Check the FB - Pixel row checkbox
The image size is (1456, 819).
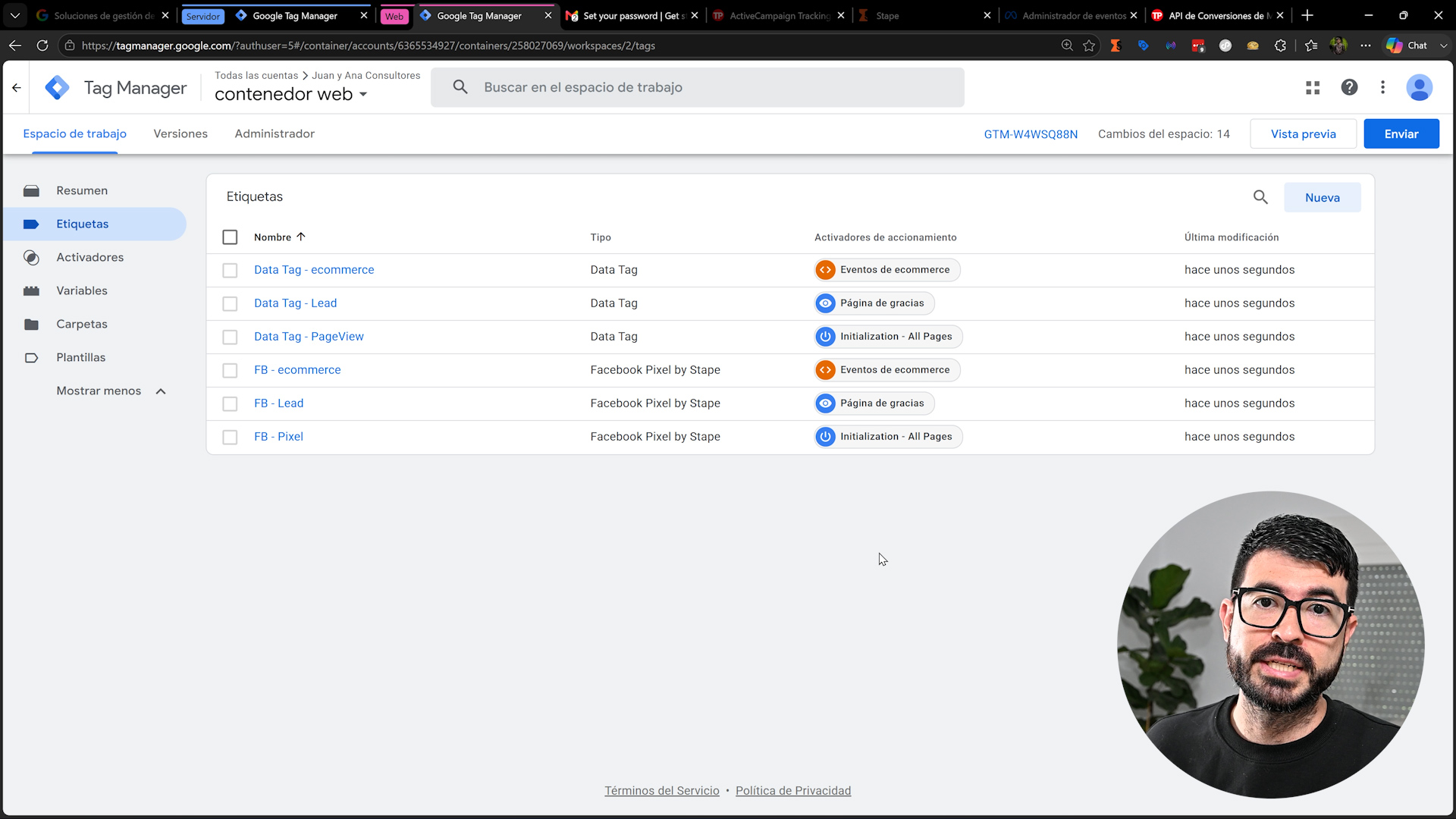coord(230,438)
